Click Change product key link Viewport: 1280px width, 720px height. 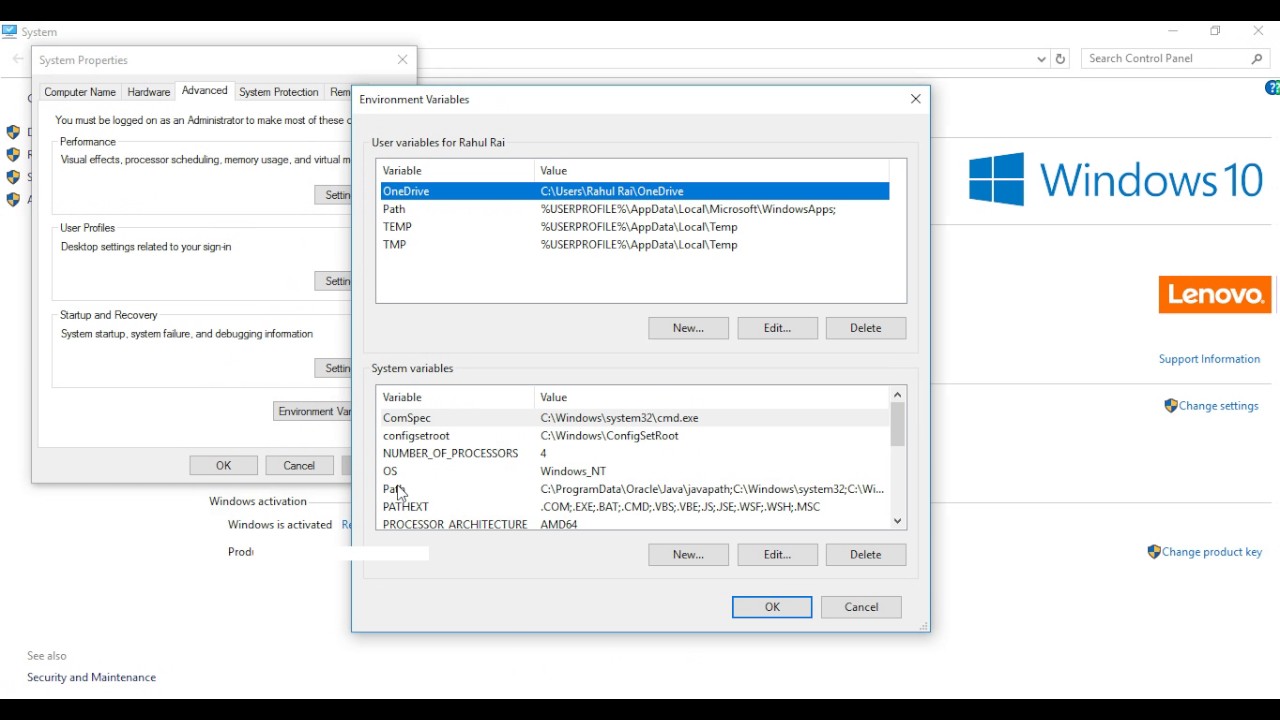[1212, 552]
